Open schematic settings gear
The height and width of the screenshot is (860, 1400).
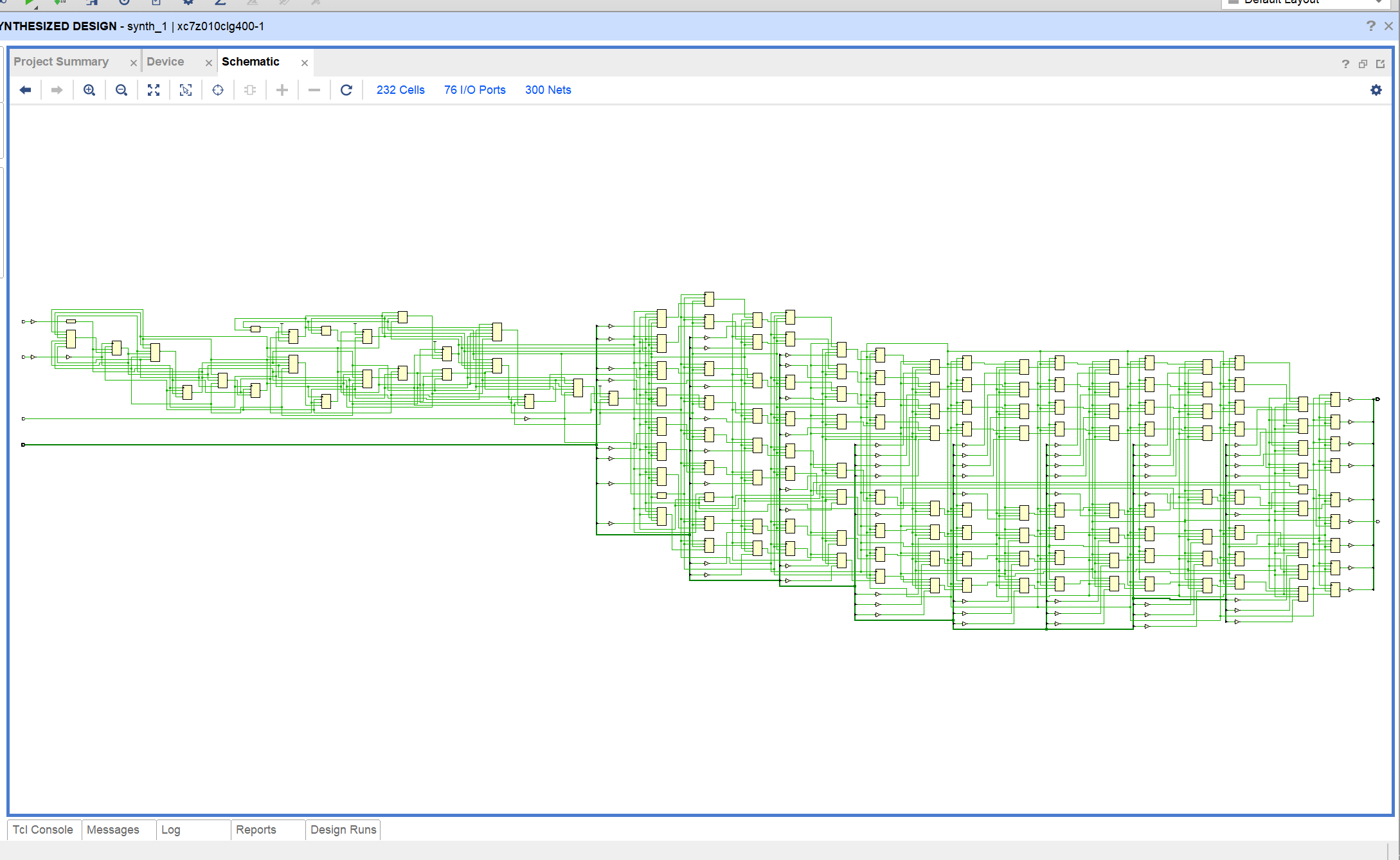[1376, 90]
